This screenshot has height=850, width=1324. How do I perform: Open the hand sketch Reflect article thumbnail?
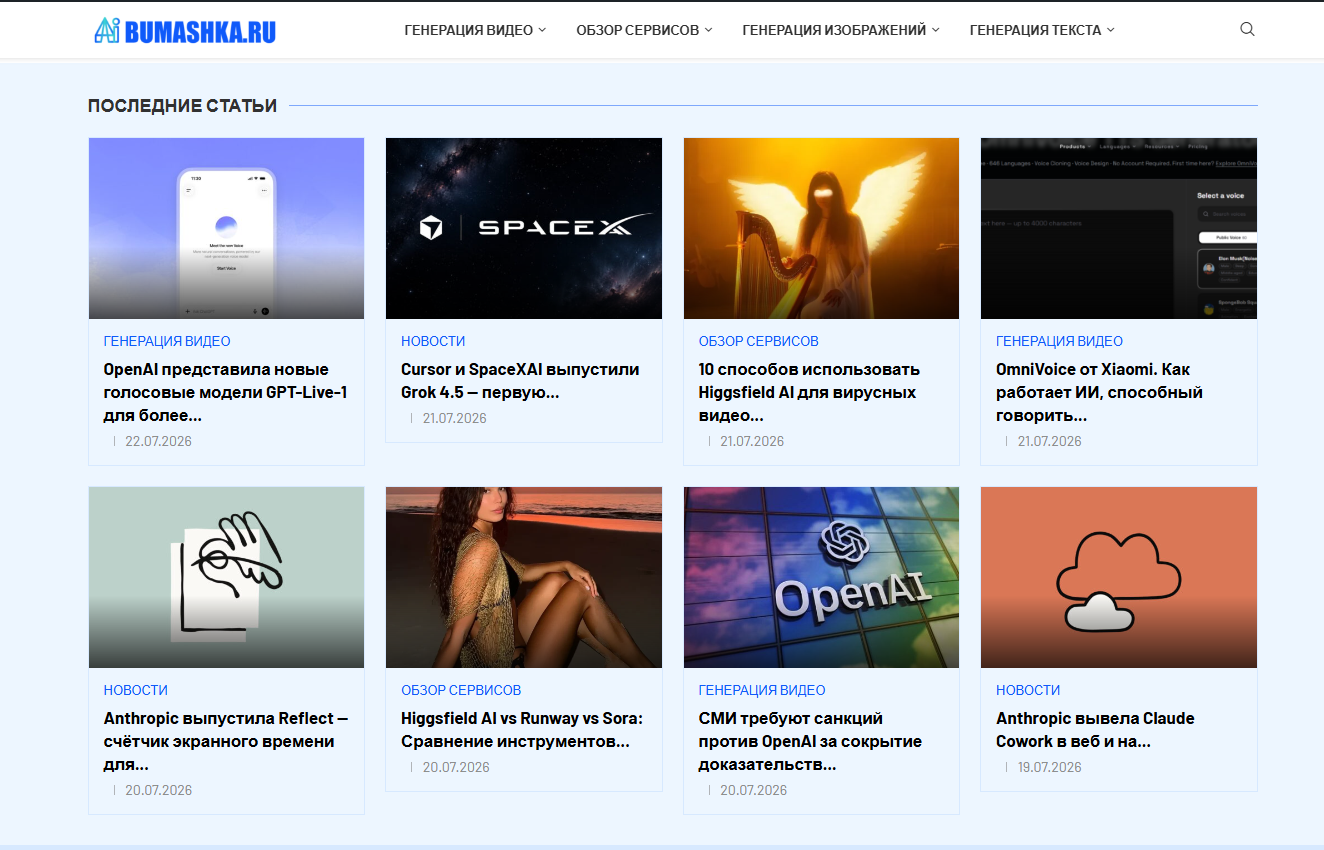226,577
